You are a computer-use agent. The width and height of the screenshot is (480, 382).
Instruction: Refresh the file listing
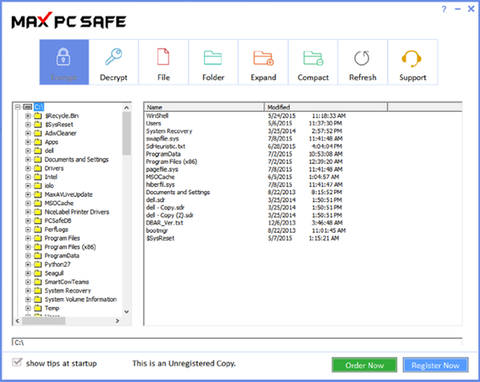click(x=362, y=58)
